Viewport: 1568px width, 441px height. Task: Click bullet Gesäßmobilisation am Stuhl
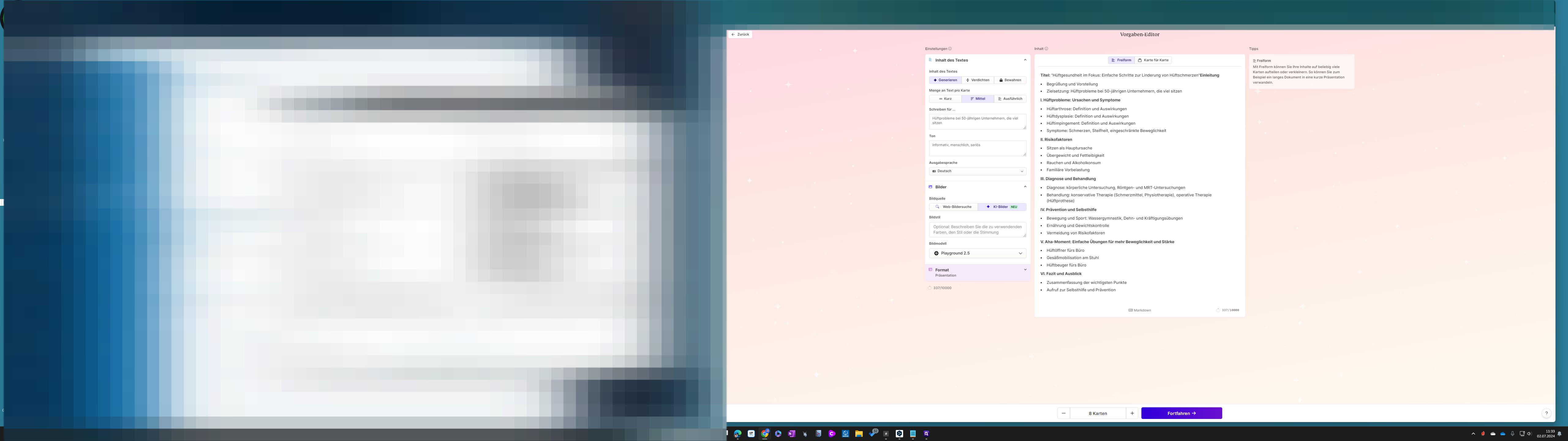[1072, 258]
